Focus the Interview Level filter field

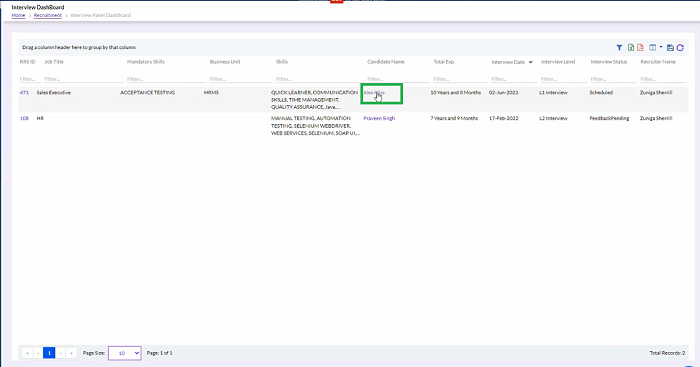pos(563,79)
